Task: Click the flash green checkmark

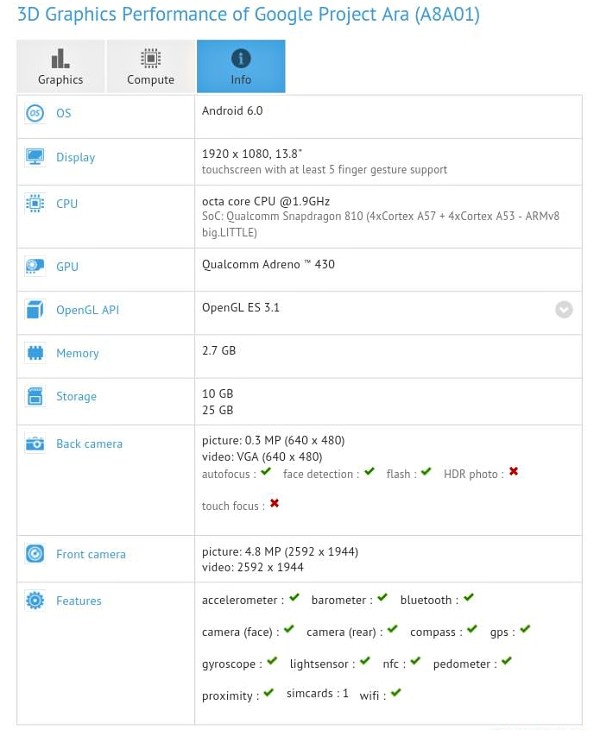Action: 426,472
